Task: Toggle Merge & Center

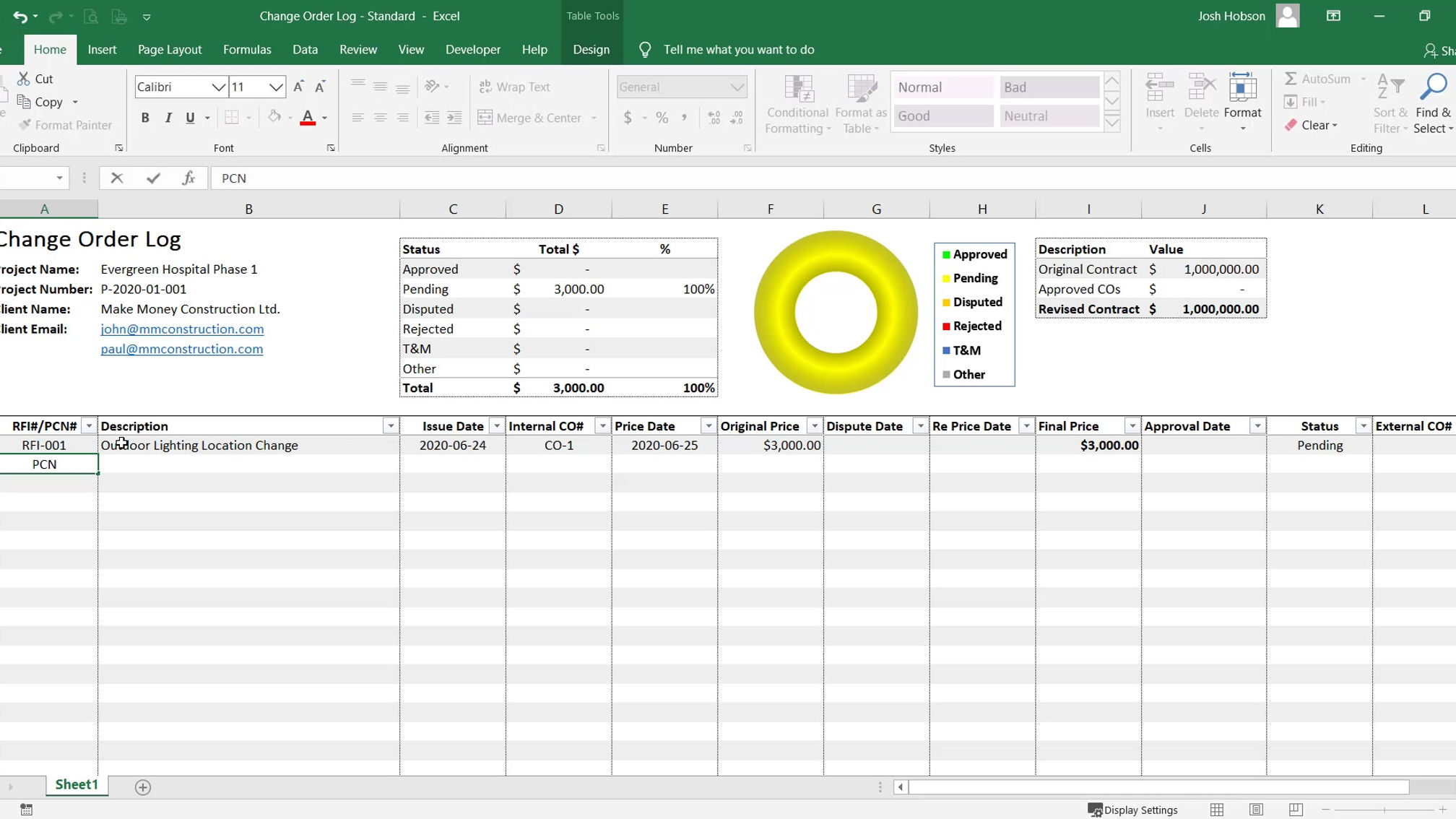Action: 530,118
